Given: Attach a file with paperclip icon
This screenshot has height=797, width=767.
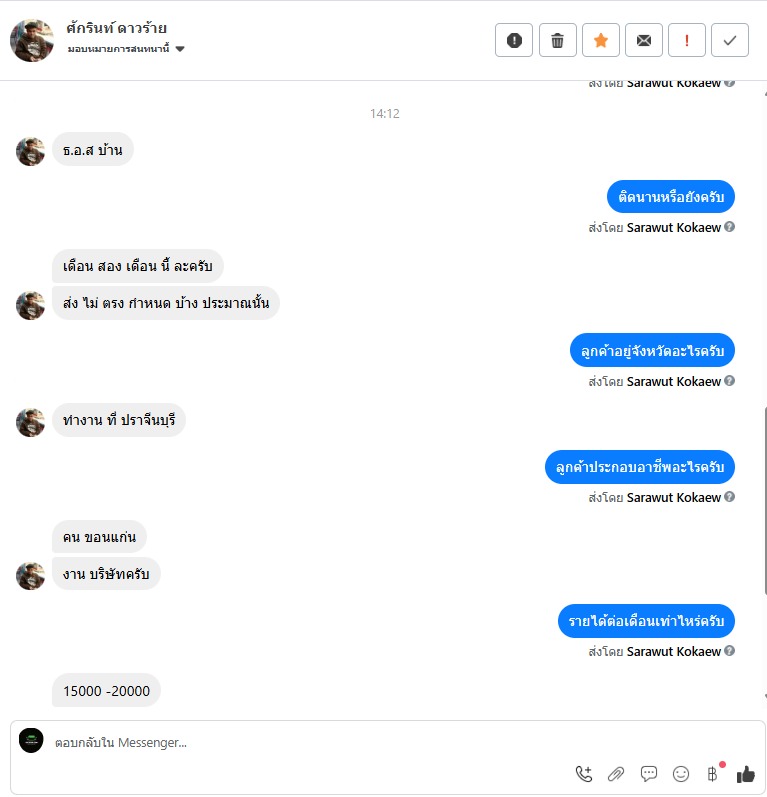Looking at the screenshot, I should coord(616,774).
